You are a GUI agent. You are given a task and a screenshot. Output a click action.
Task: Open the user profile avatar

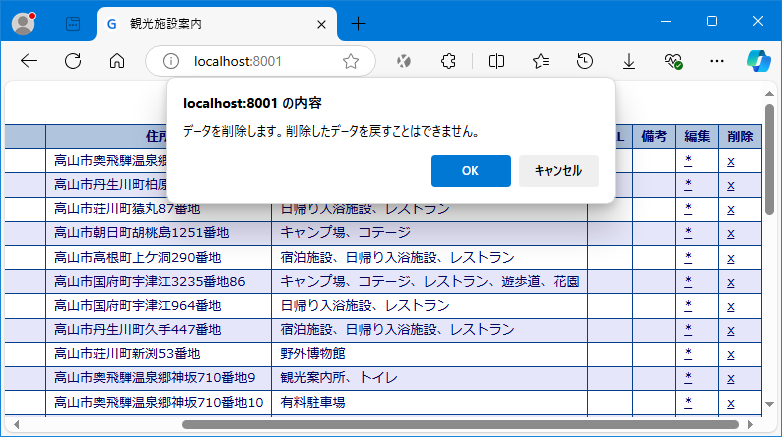(23, 23)
